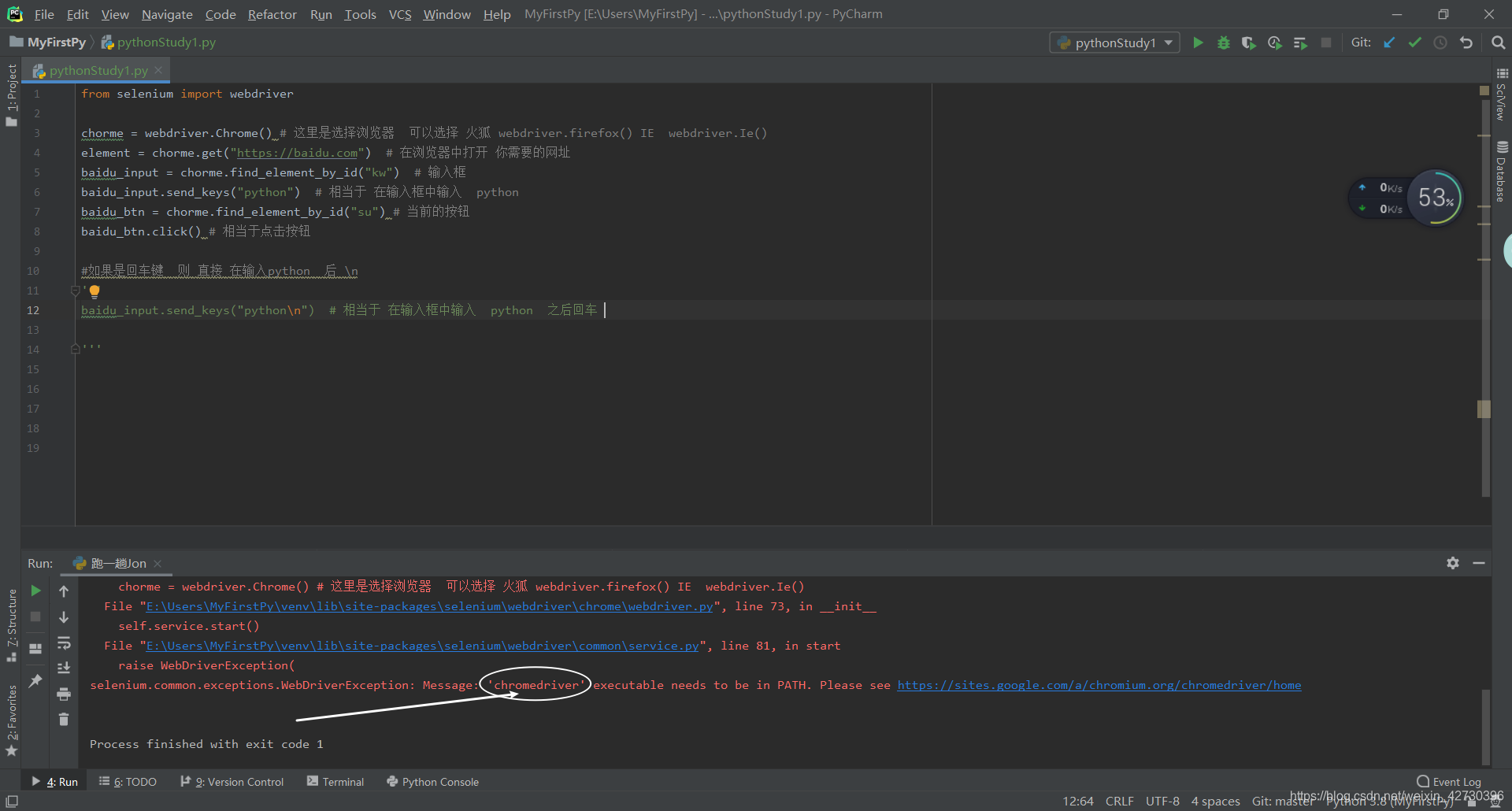The height and width of the screenshot is (811, 1512).
Task: Close the pythonStudy1.py editor tab
Action: pyautogui.click(x=158, y=70)
